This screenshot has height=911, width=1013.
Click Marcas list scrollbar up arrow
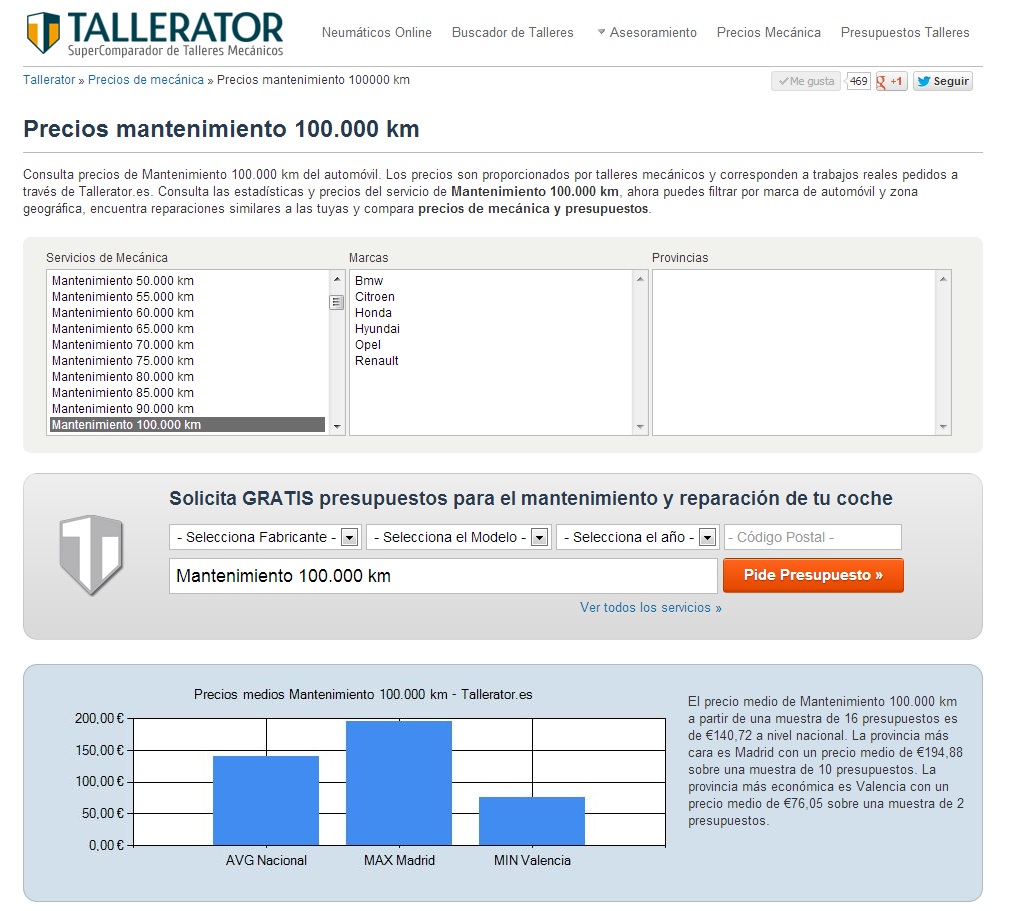pyautogui.click(x=640, y=279)
